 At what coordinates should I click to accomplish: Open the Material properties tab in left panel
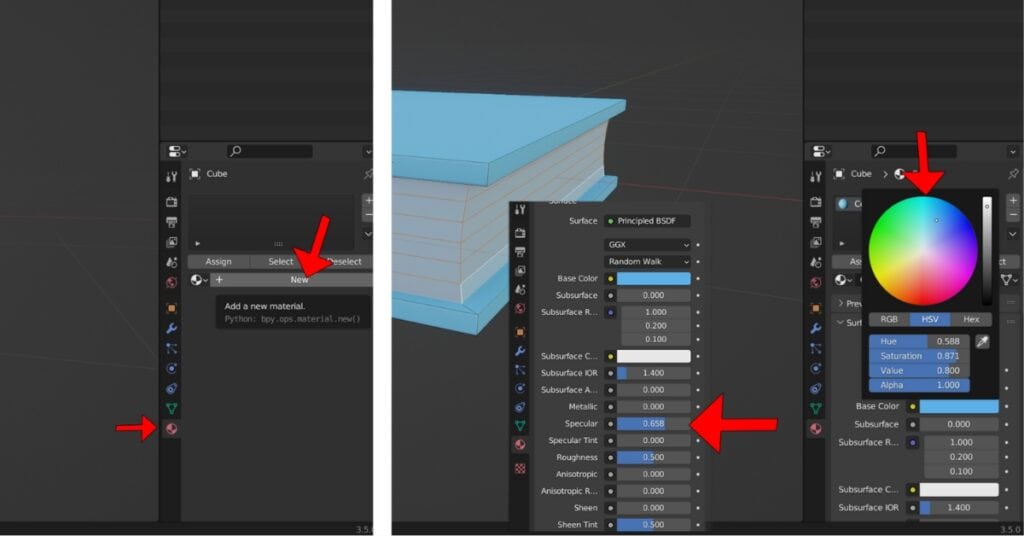[x=171, y=429]
